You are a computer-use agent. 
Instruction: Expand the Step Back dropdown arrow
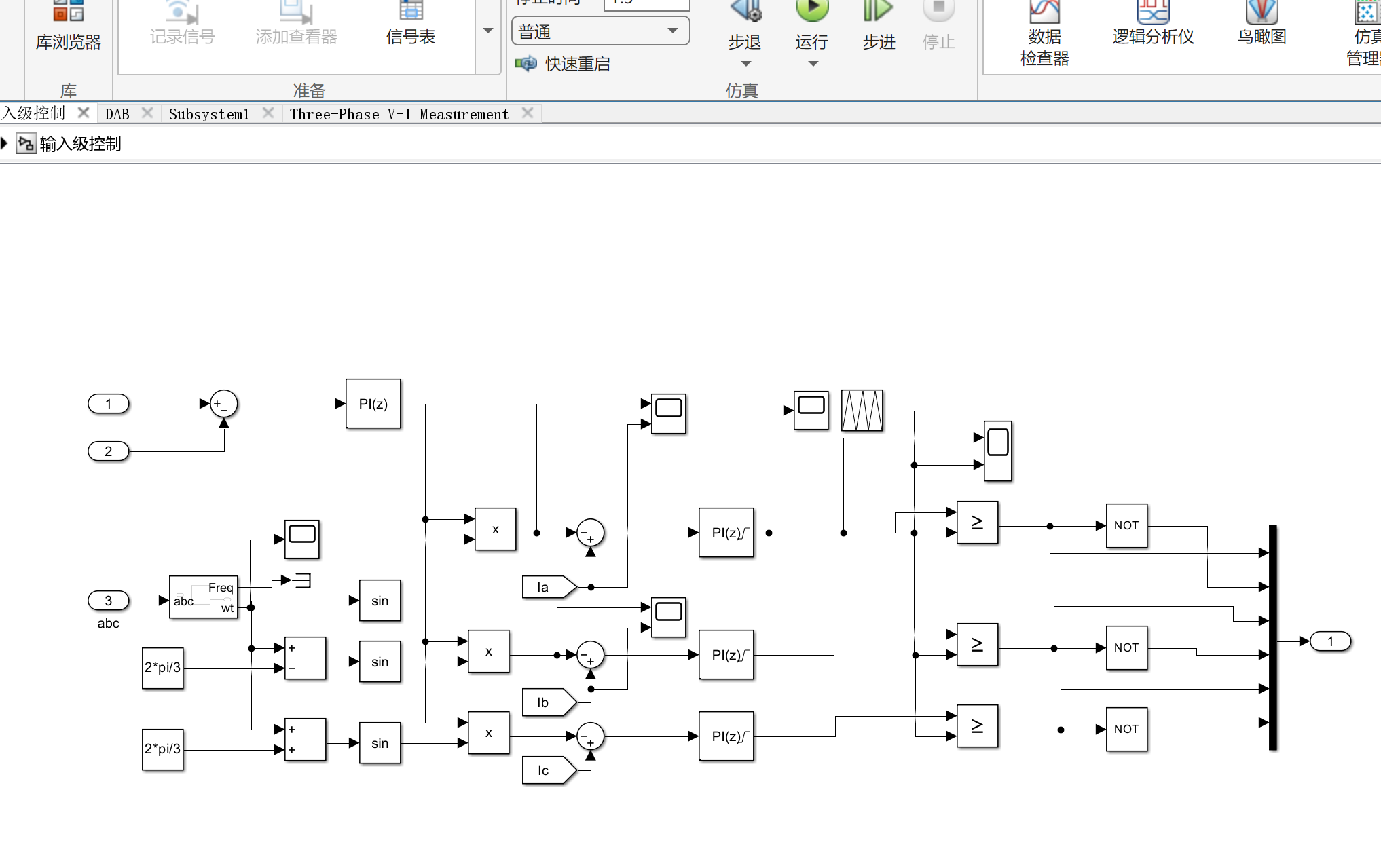click(x=745, y=64)
